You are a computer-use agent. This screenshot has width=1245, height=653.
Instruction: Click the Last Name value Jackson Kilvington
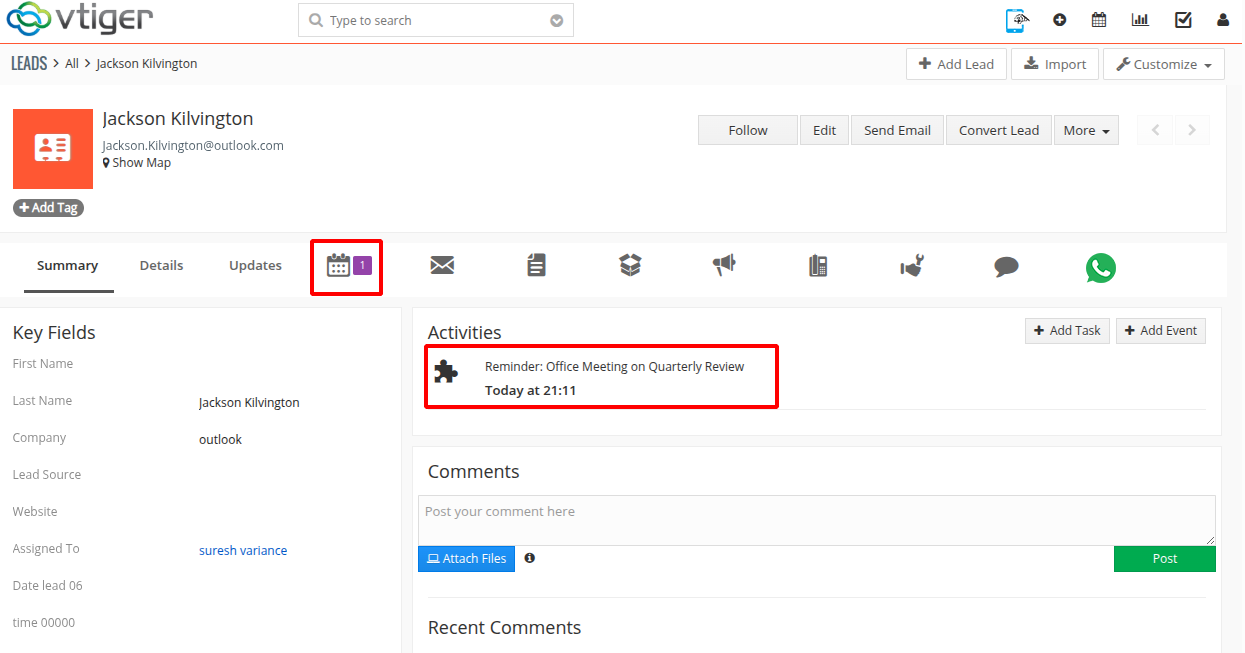[x=249, y=402]
